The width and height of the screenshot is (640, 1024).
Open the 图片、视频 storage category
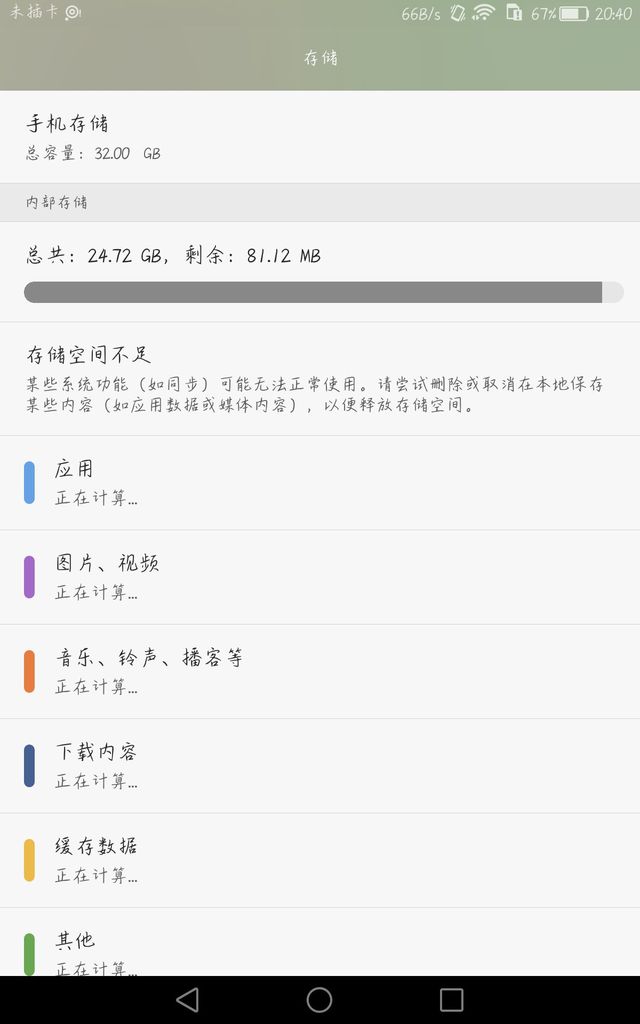tap(320, 577)
